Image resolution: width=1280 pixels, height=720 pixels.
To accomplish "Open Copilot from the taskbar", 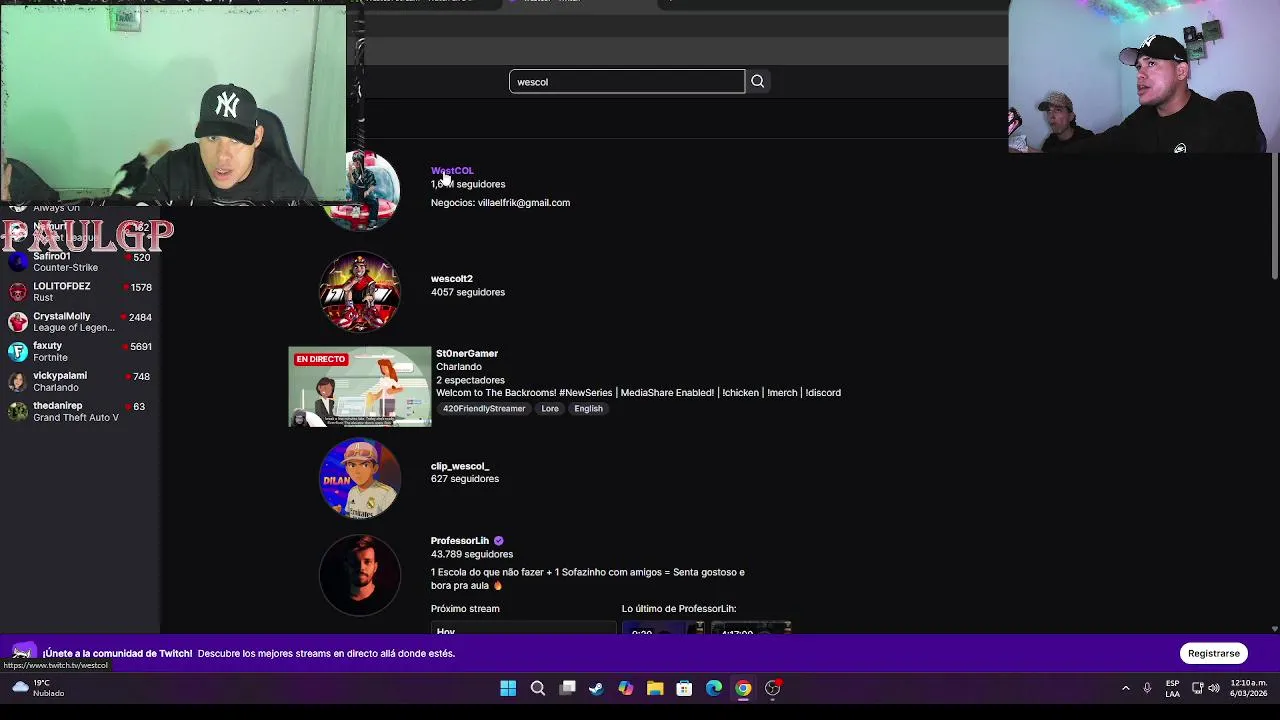I will pyautogui.click(x=626, y=688).
